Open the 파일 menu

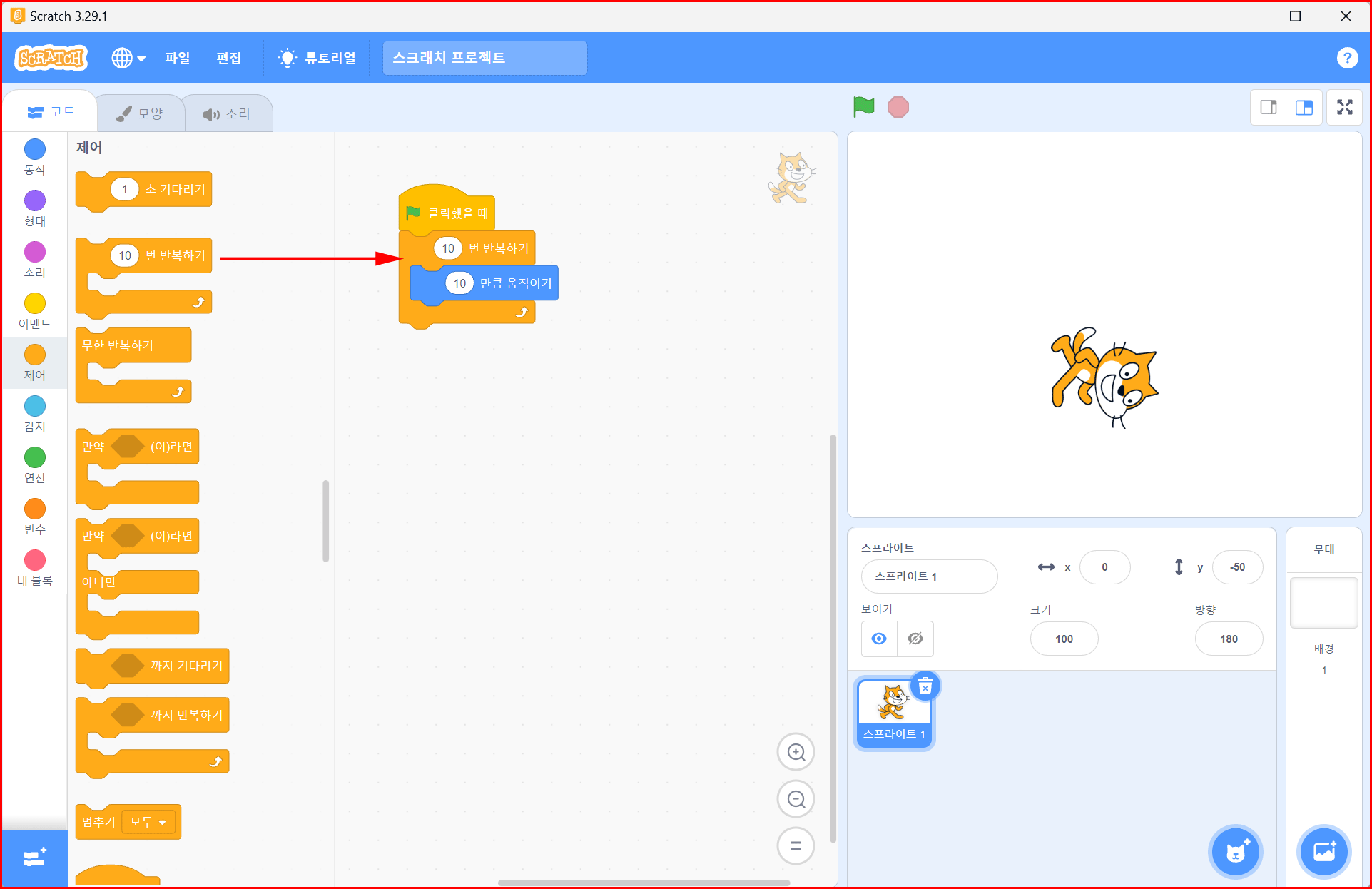pyautogui.click(x=177, y=58)
